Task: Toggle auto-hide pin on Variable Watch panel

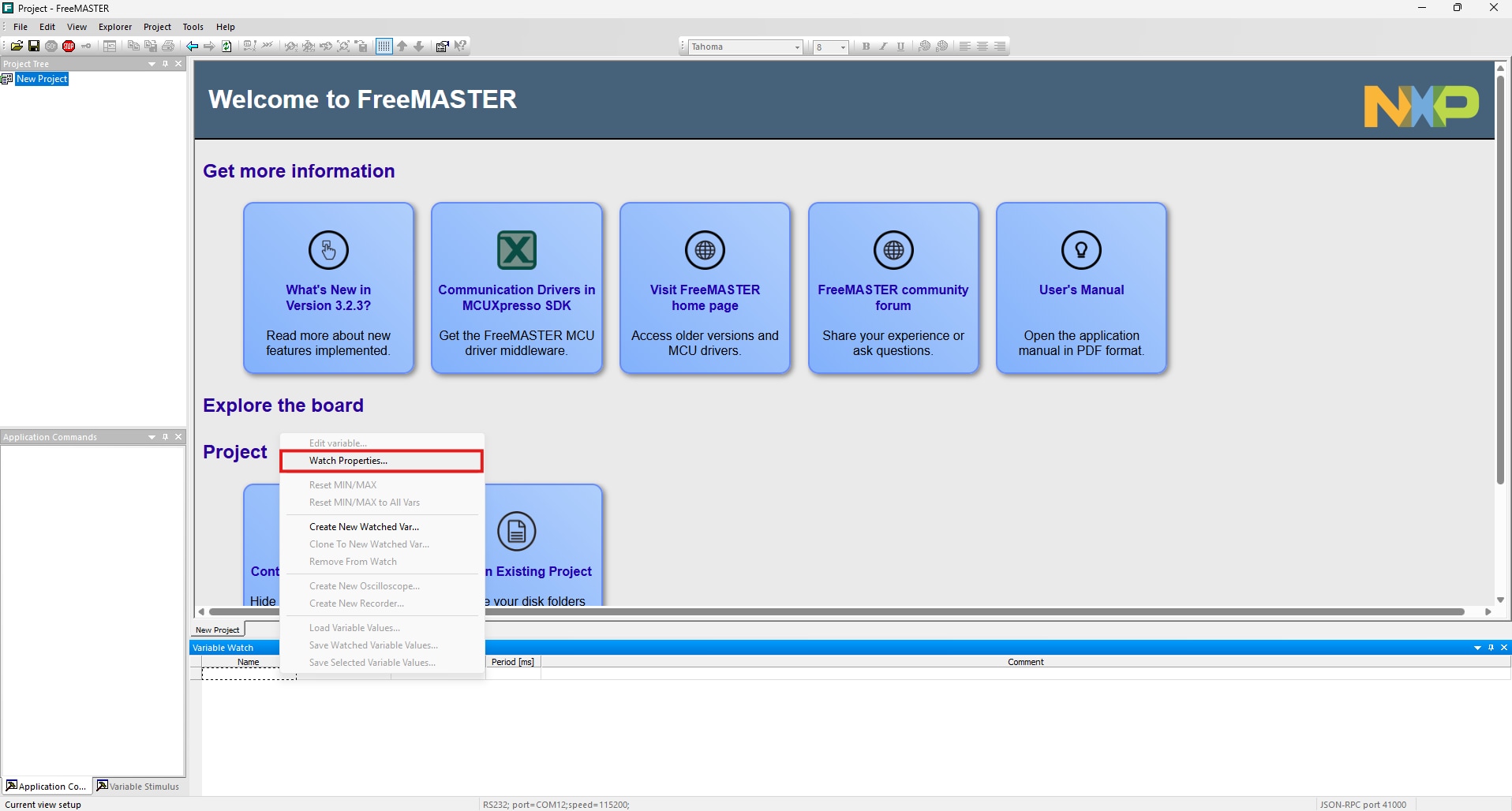Action: (x=1491, y=648)
